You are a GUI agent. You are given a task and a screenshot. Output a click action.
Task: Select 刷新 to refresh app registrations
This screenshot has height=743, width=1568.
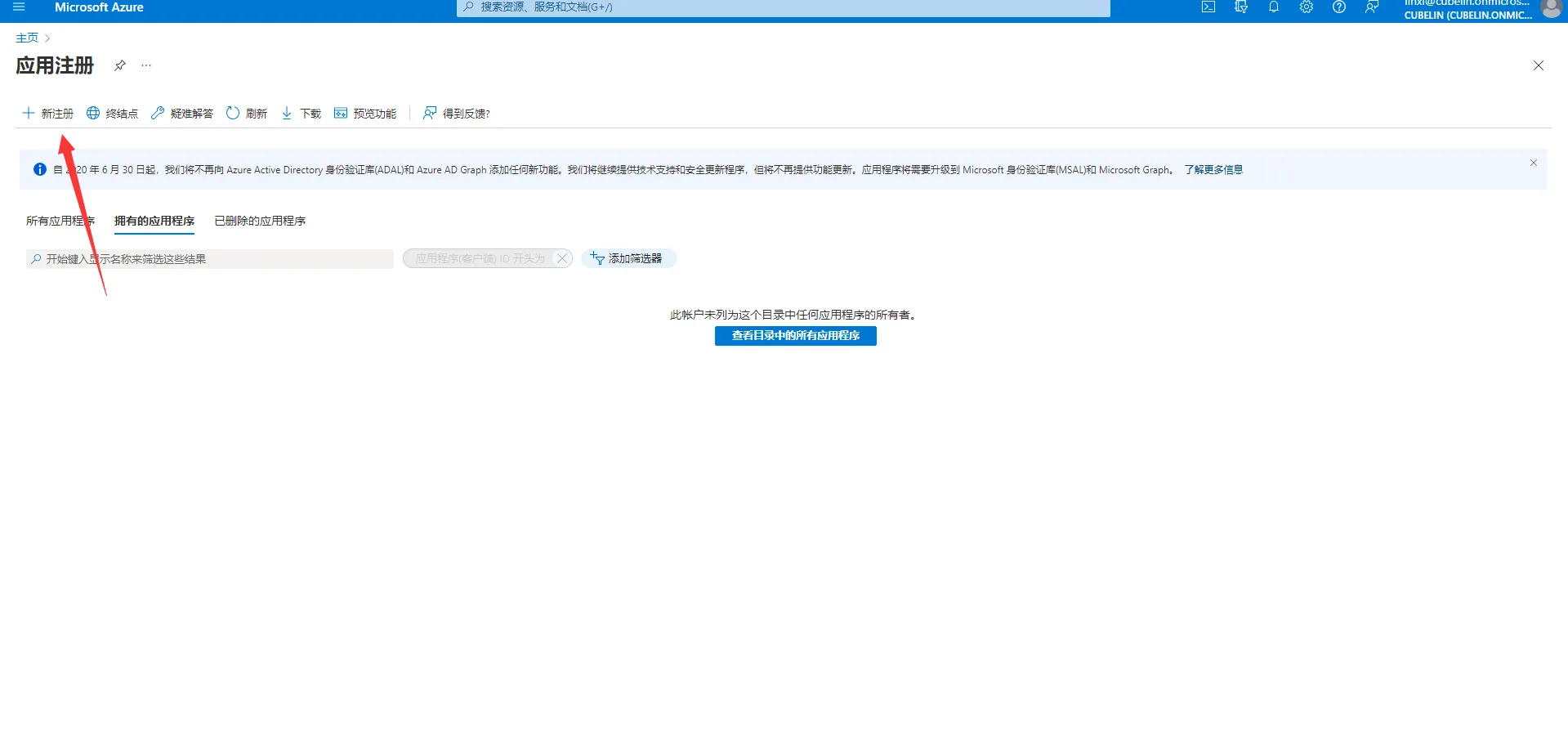[x=247, y=113]
